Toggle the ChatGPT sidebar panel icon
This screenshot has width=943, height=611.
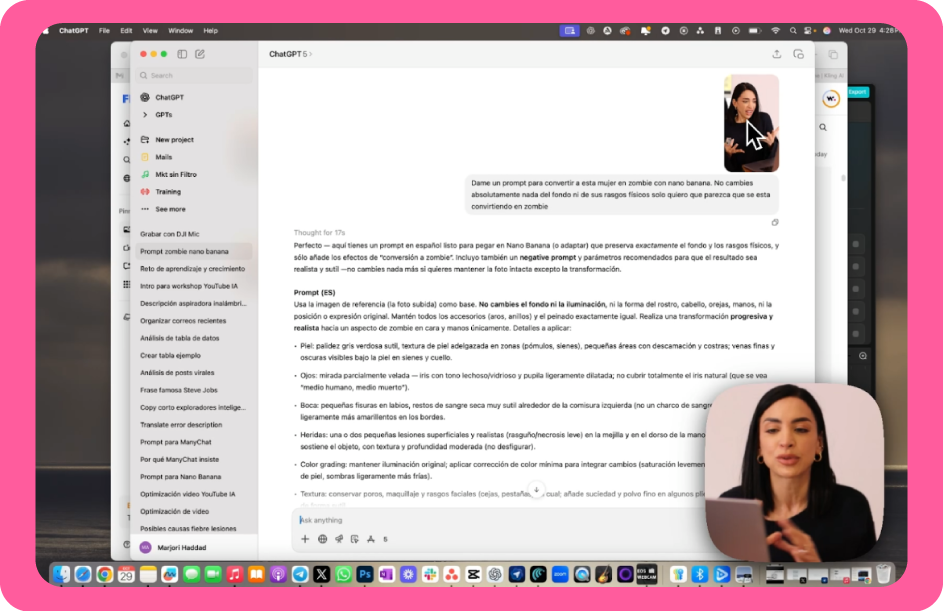click(182, 54)
